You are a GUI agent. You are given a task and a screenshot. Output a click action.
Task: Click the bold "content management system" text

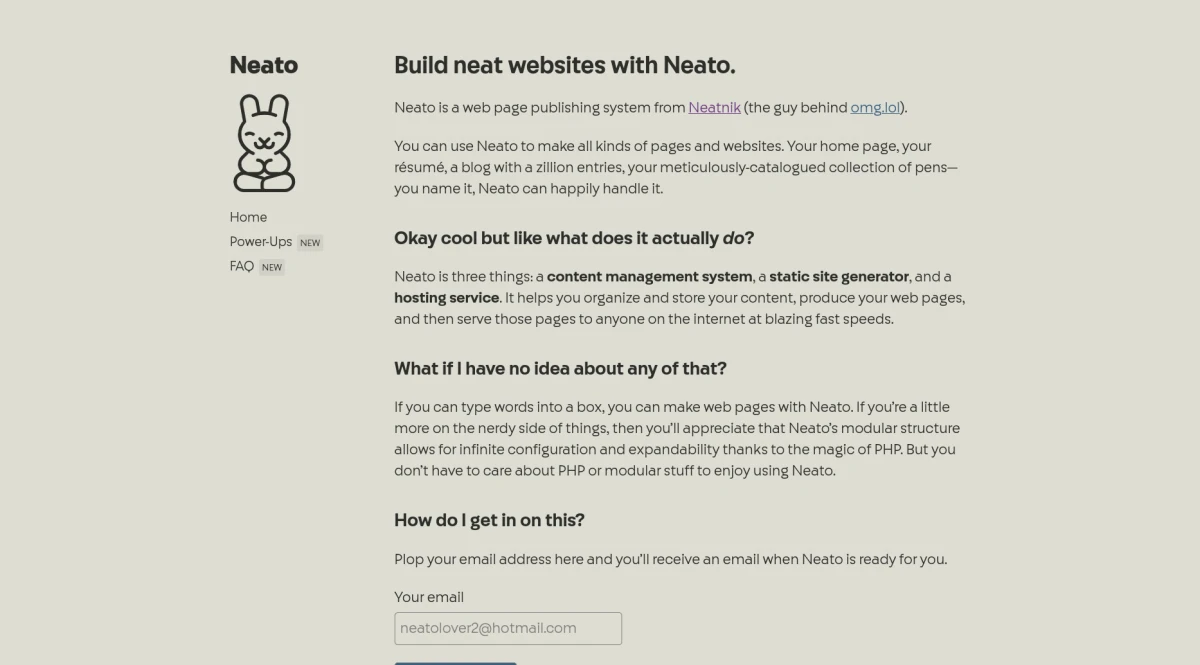[649, 276]
